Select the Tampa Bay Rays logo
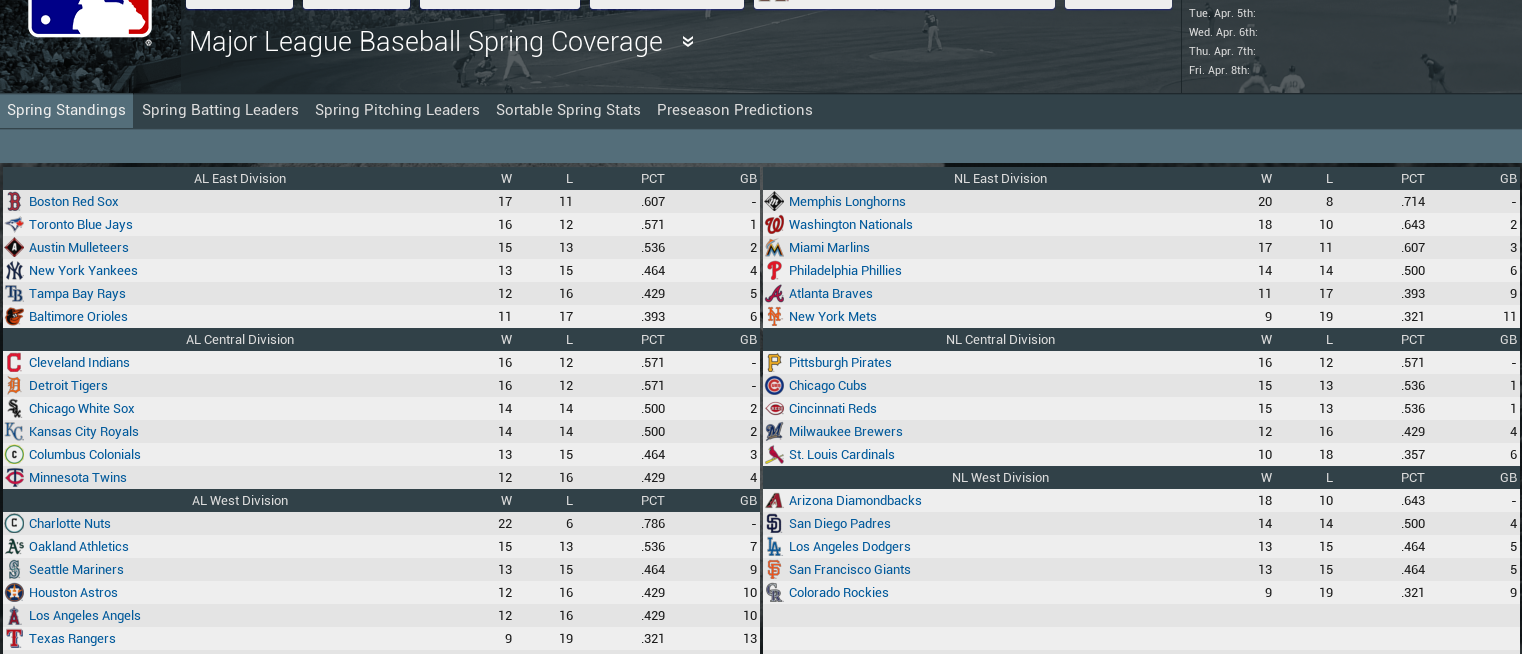1522x654 pixels. (14, 294)
